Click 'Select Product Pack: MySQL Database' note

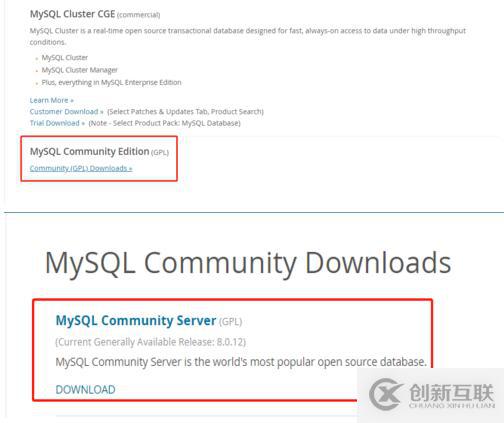164,123
